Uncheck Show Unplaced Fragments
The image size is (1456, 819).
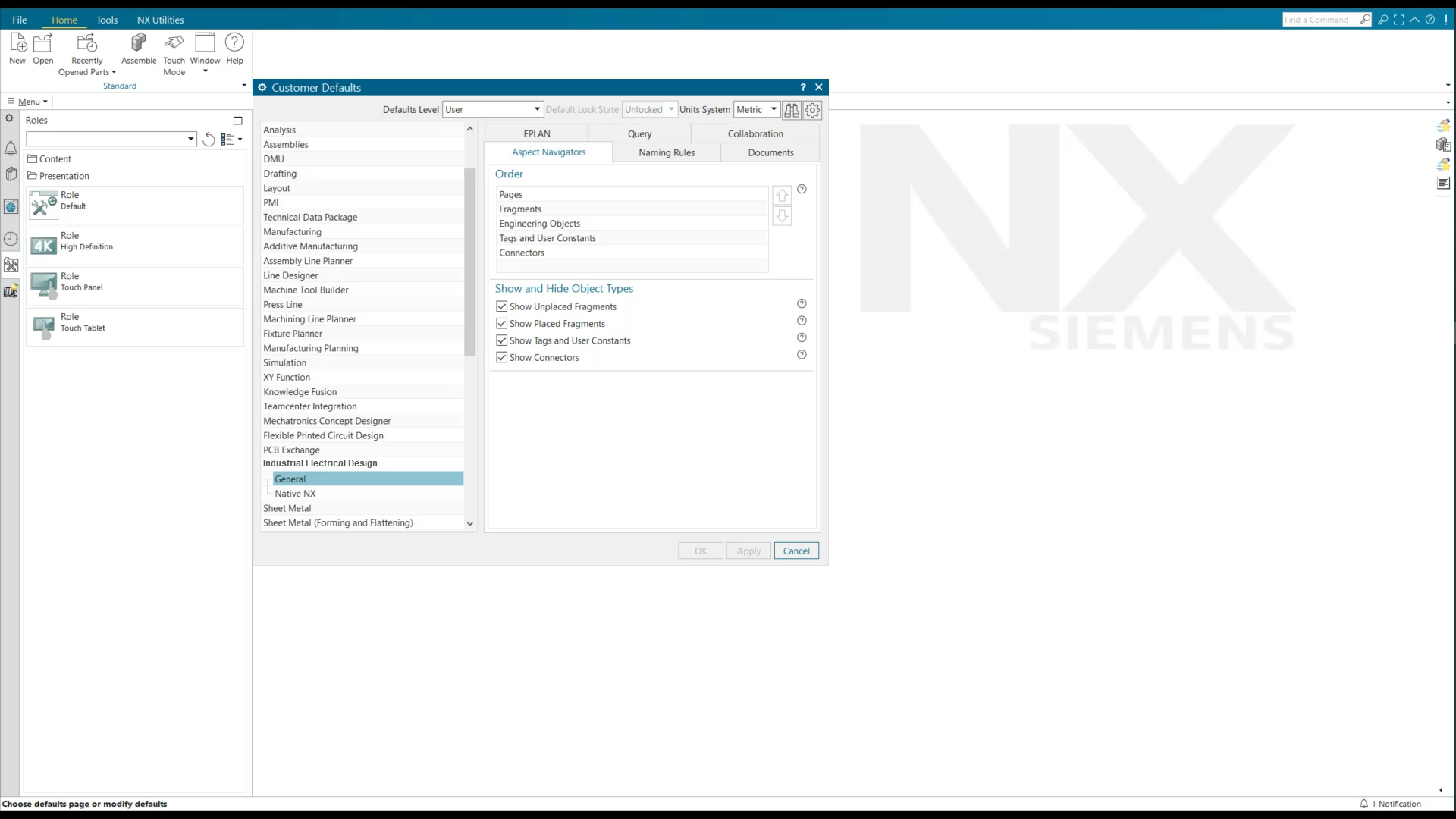pos(502,306)
